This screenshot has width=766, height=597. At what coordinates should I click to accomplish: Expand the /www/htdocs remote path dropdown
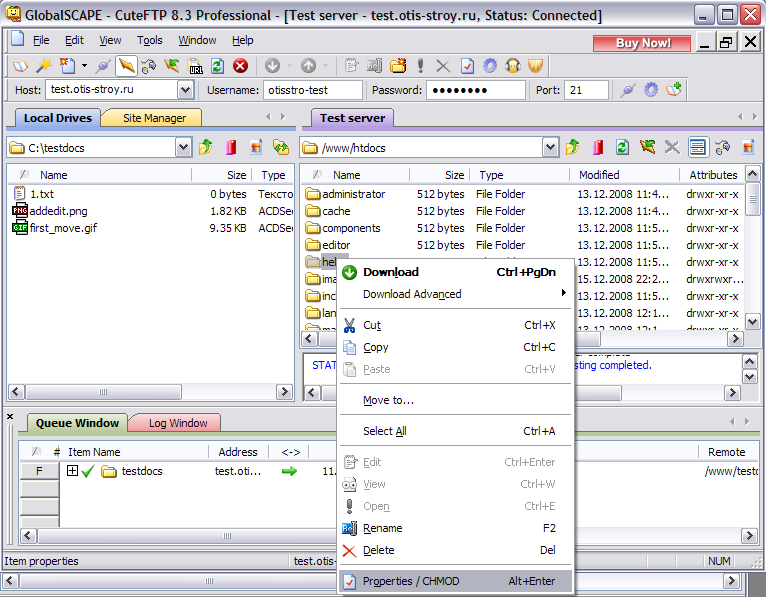click(x=550, y=148)
